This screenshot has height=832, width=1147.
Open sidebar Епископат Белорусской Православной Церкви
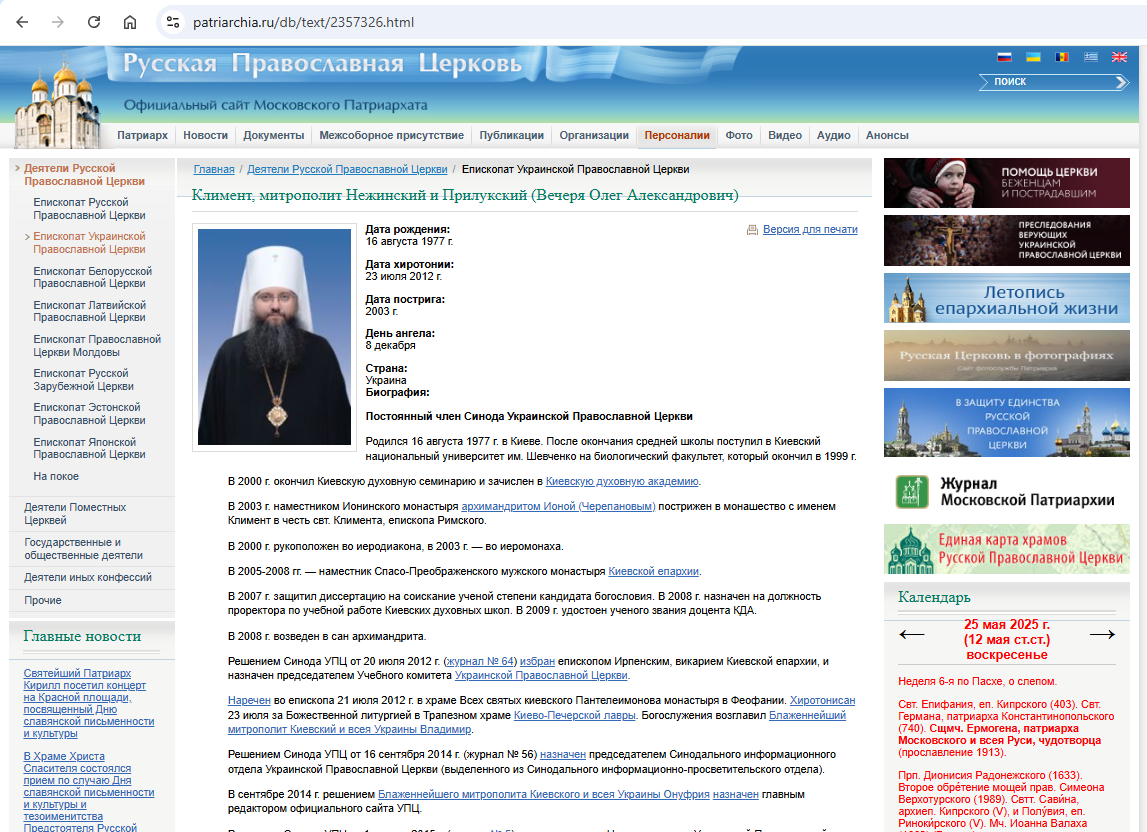pos(92,277)
